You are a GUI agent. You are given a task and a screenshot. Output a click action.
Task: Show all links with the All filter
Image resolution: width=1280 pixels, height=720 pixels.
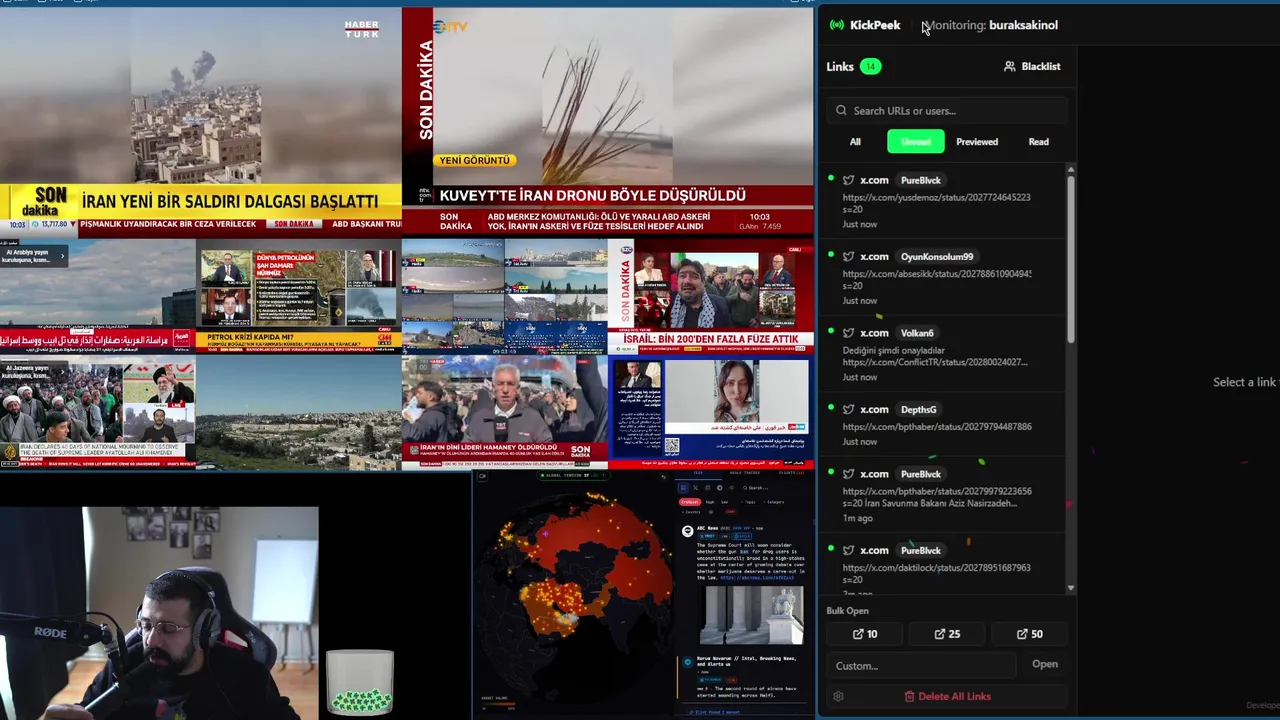855,142
